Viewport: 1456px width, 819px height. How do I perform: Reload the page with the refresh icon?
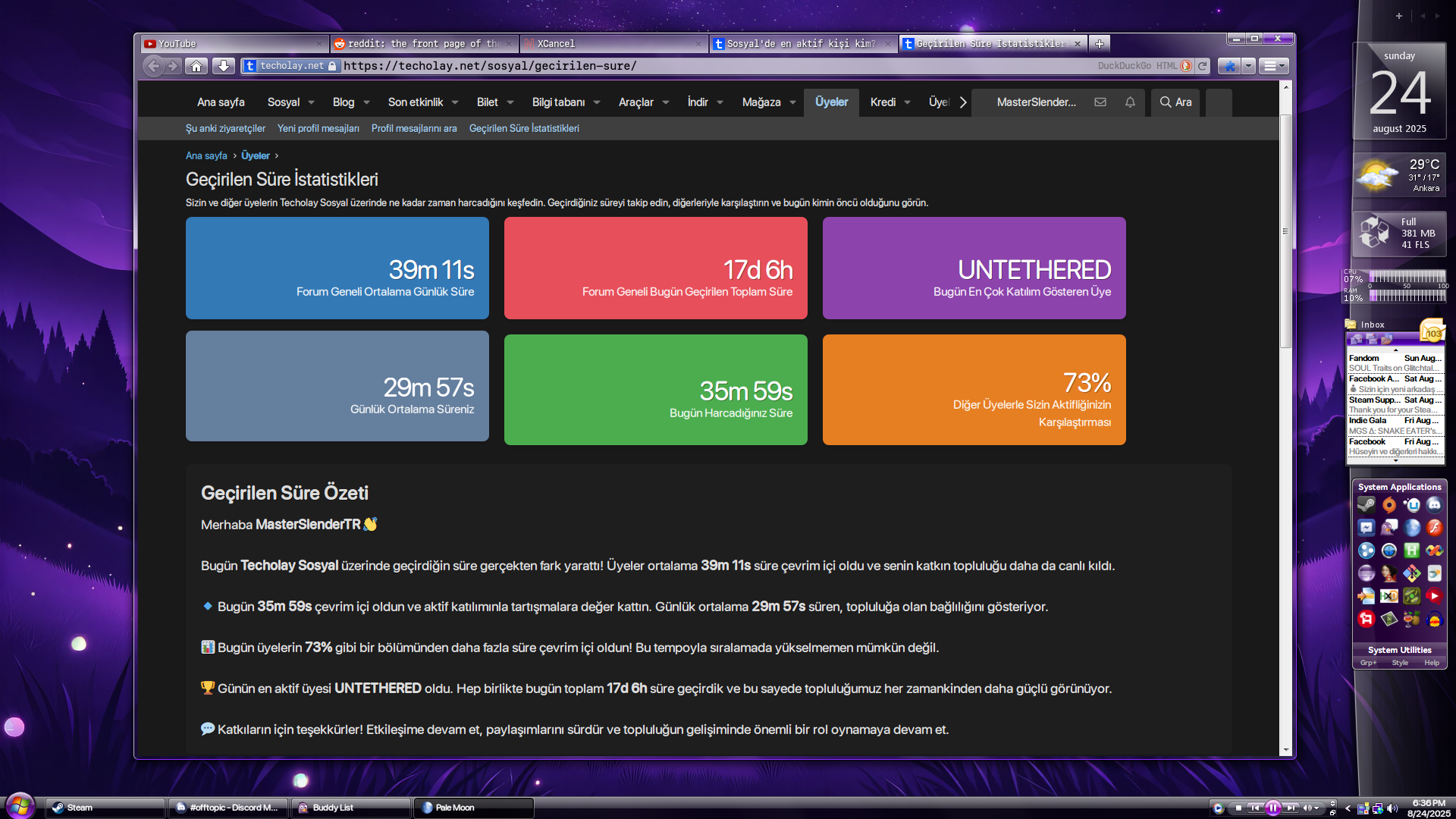[1202, 66]
